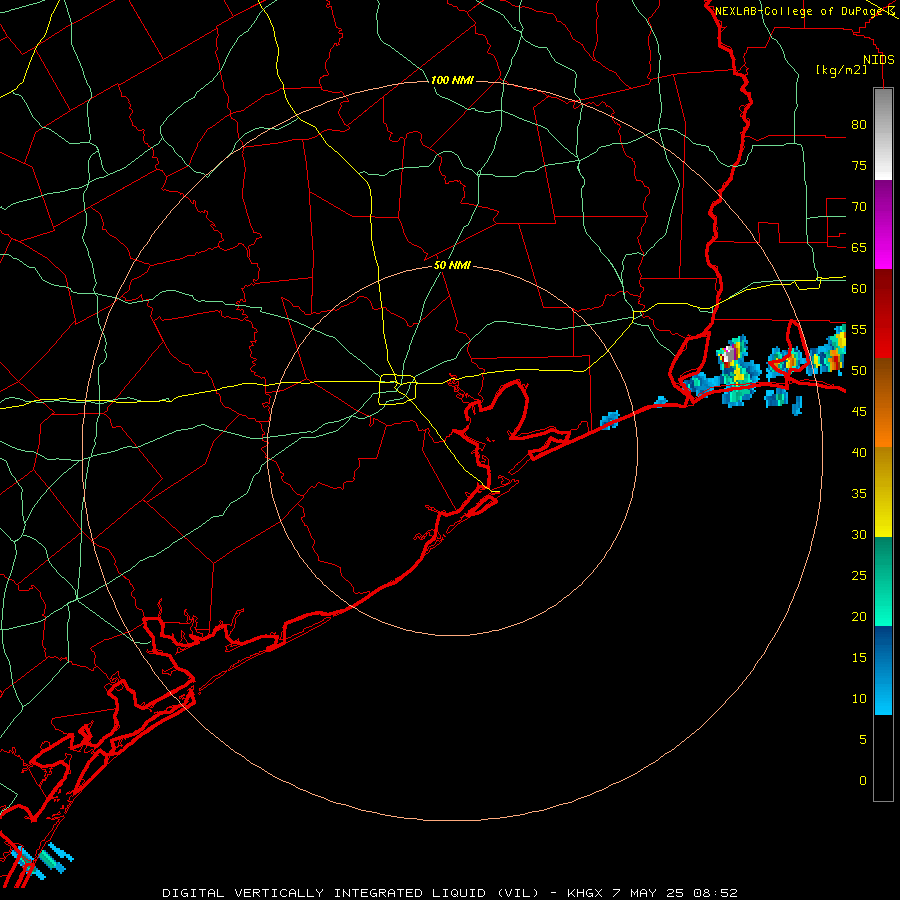Screen dimensions: 900x900
Task: Click the 75 value on the scale
Action: (x=859, y=165)
